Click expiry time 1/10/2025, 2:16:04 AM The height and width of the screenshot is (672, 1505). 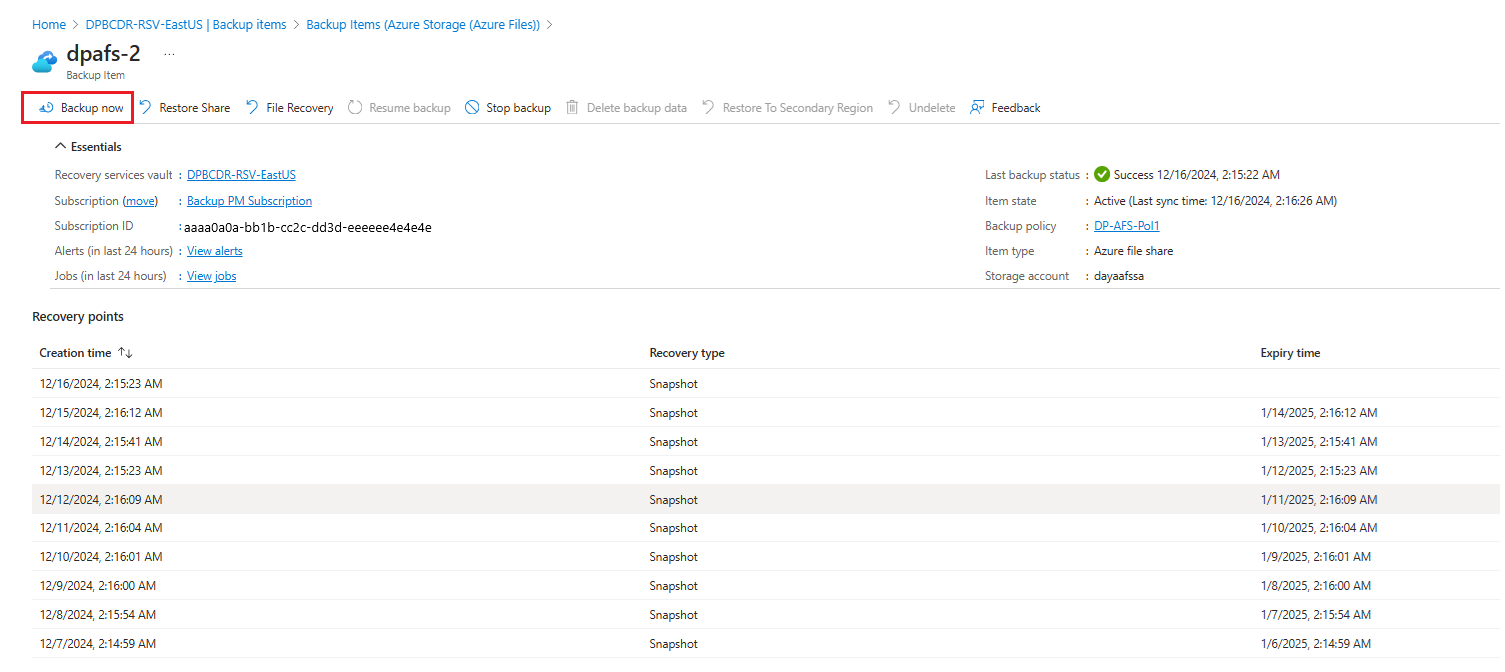pyautogui.click(x=1319, y=528)
